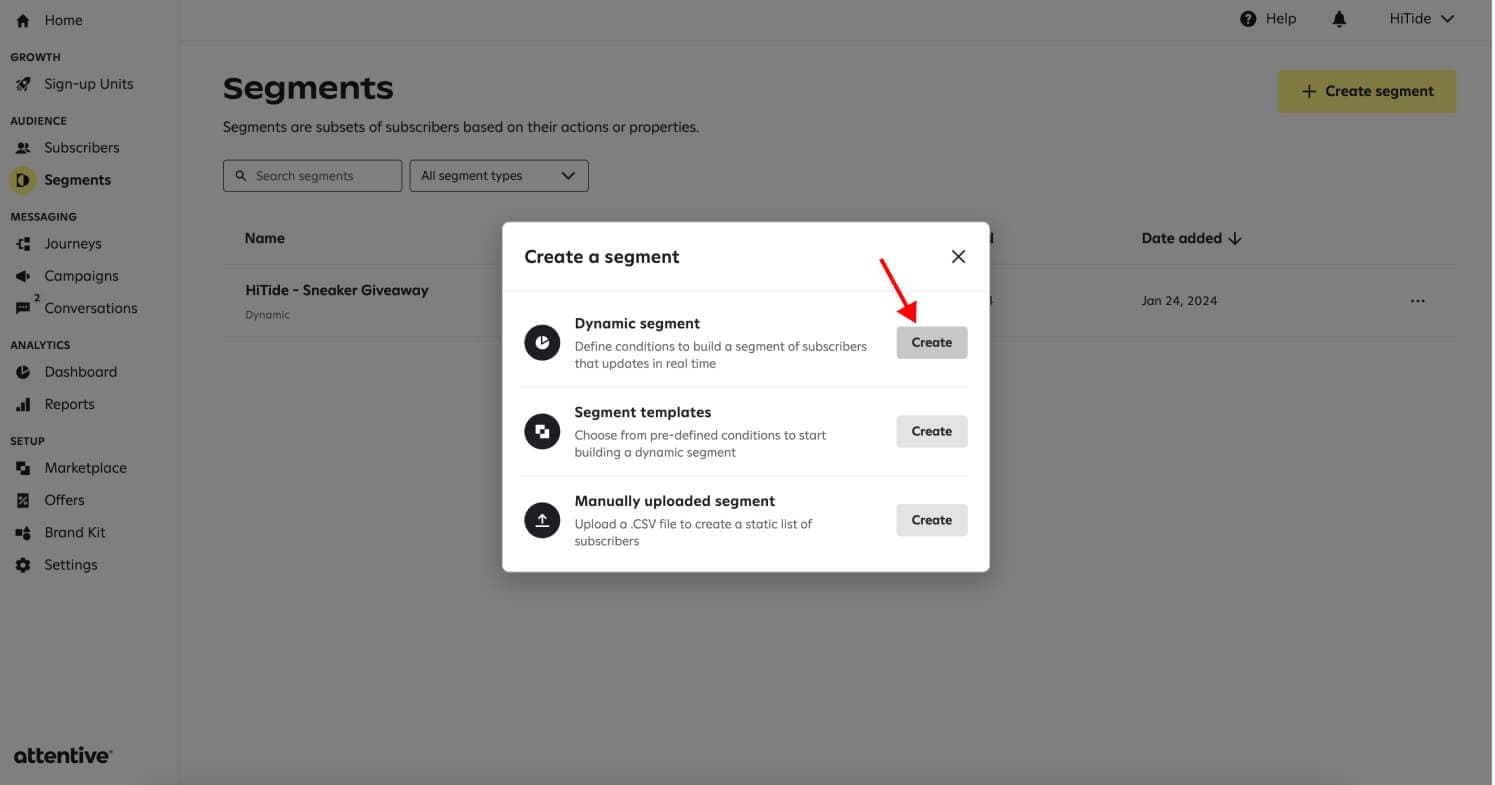Open the HiTide - Sneaker Giveaway segment
1495x785 pixels.
[337, 291]
